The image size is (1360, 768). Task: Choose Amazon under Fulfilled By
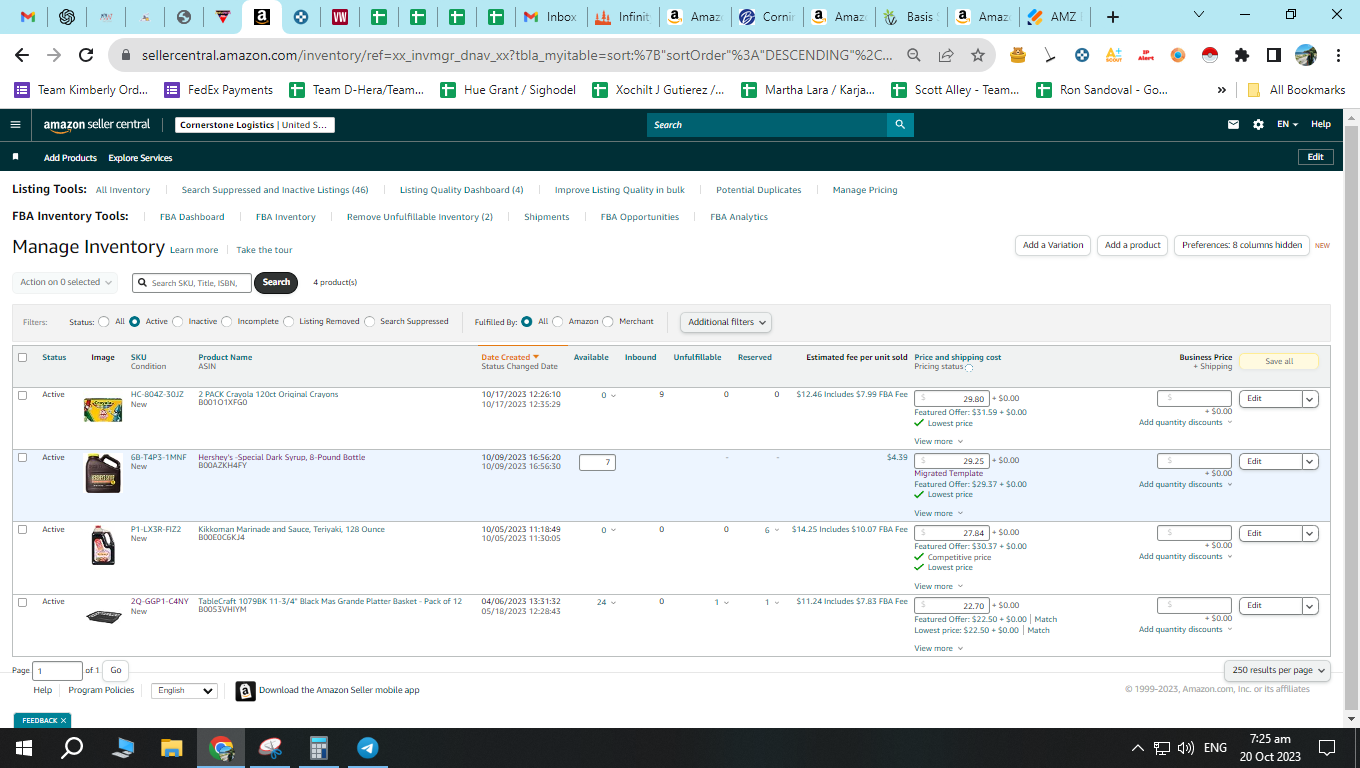(558, 322)
